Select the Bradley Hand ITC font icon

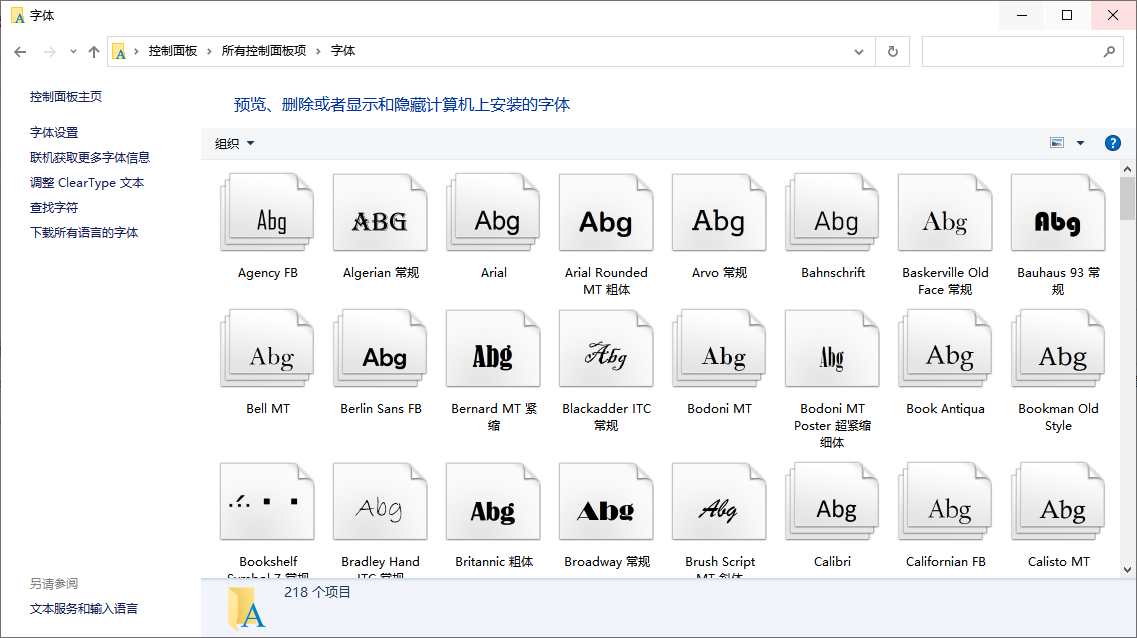pyautogui.click(x=380, y=502)
